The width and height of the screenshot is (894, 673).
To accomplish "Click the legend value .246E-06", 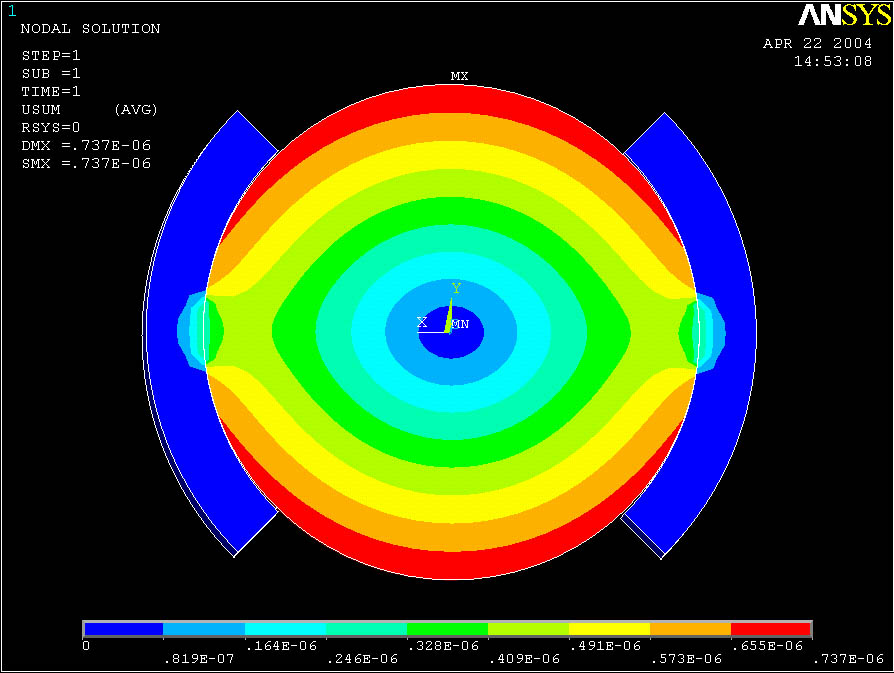I will (x=361, y=659).
